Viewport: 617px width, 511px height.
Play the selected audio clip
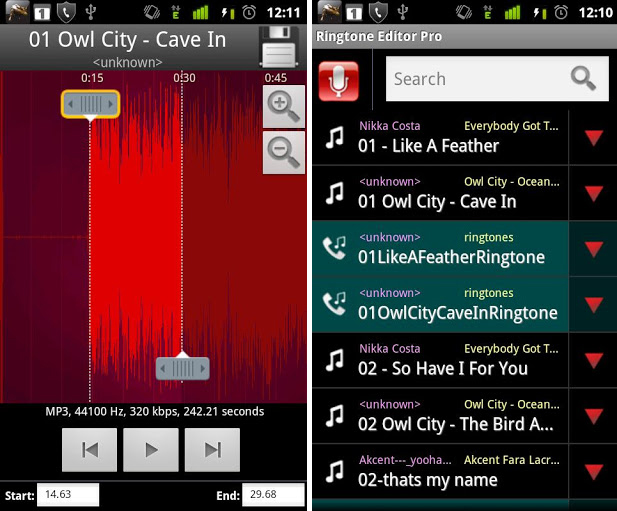point(151,450)
